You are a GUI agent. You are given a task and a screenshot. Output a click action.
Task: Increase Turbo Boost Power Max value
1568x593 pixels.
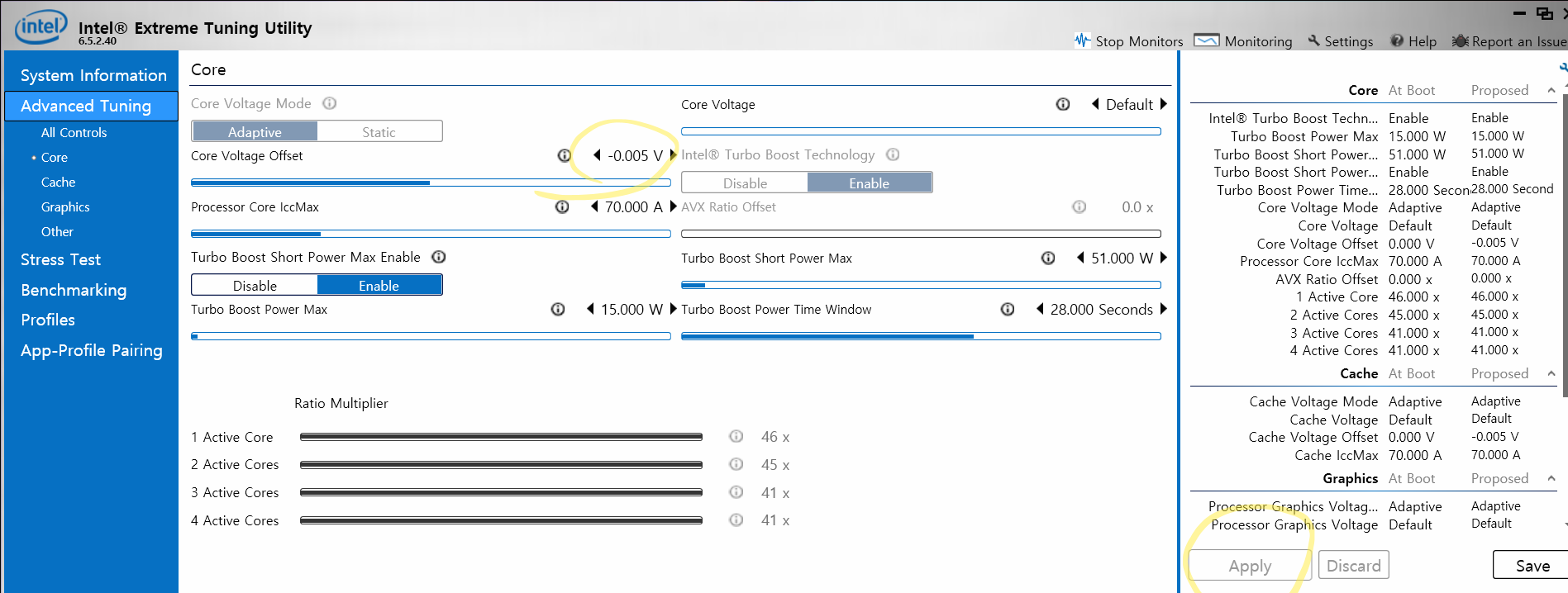[x=673, y=309]
